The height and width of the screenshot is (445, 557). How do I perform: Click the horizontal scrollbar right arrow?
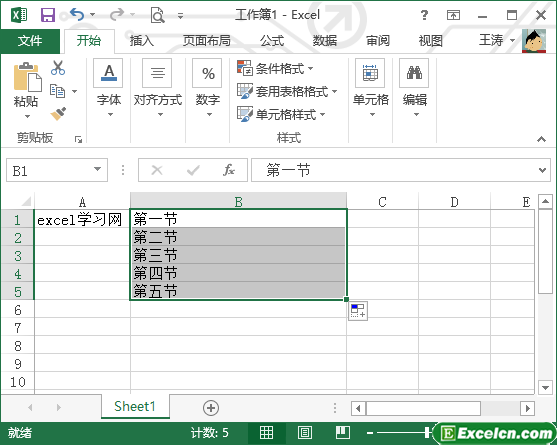pyautogui.click(x=528, y=408)
